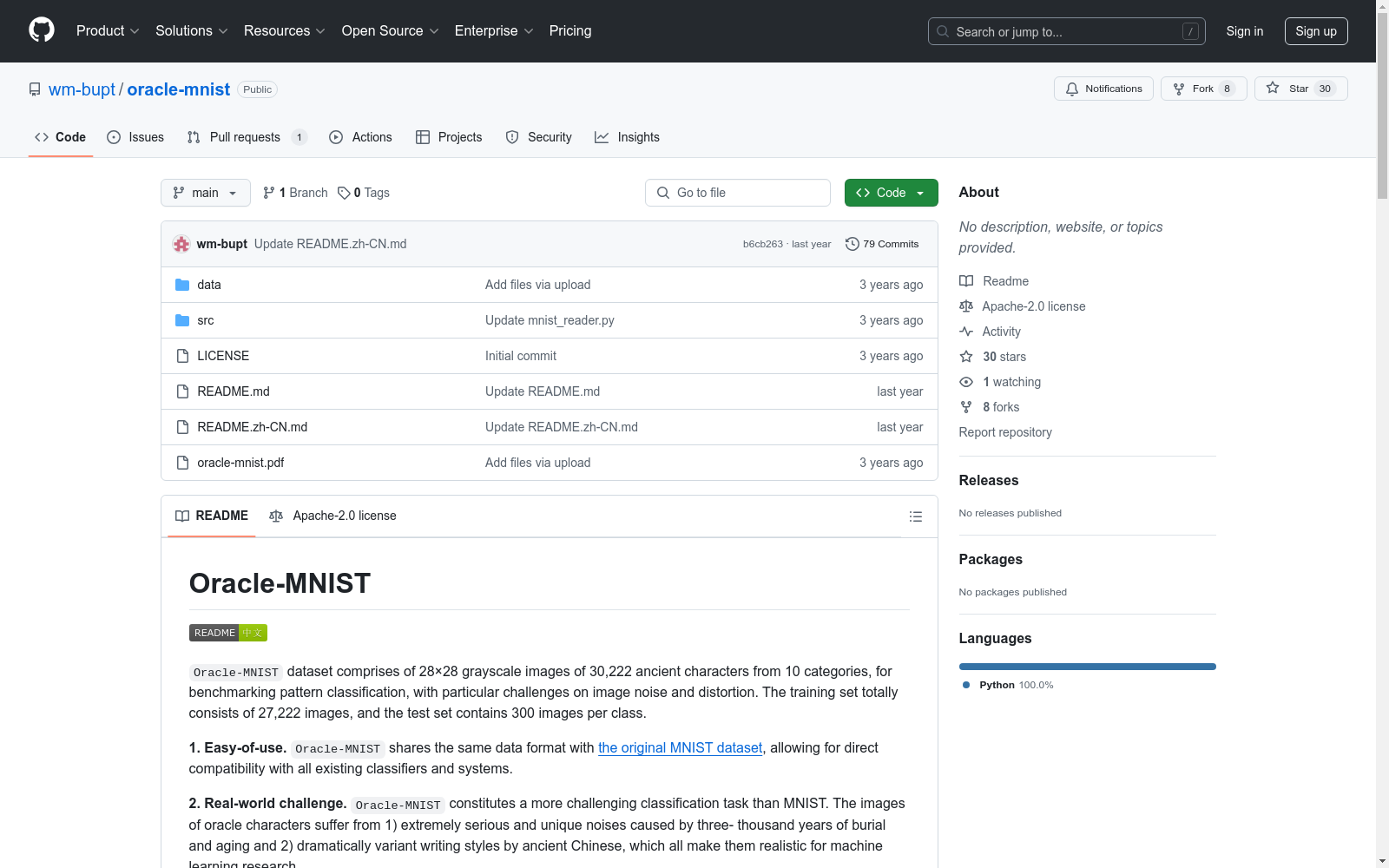Click the book icon beside Readme in About
The height and width of the screenshot is (868, 1389).
click(x=966, y=281)
